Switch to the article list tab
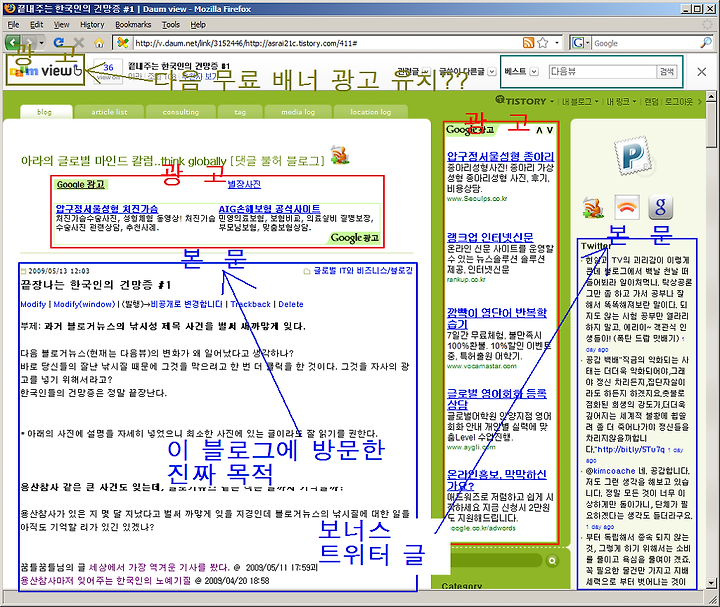This screenshot has width=720, height=607. pos(109,112)
